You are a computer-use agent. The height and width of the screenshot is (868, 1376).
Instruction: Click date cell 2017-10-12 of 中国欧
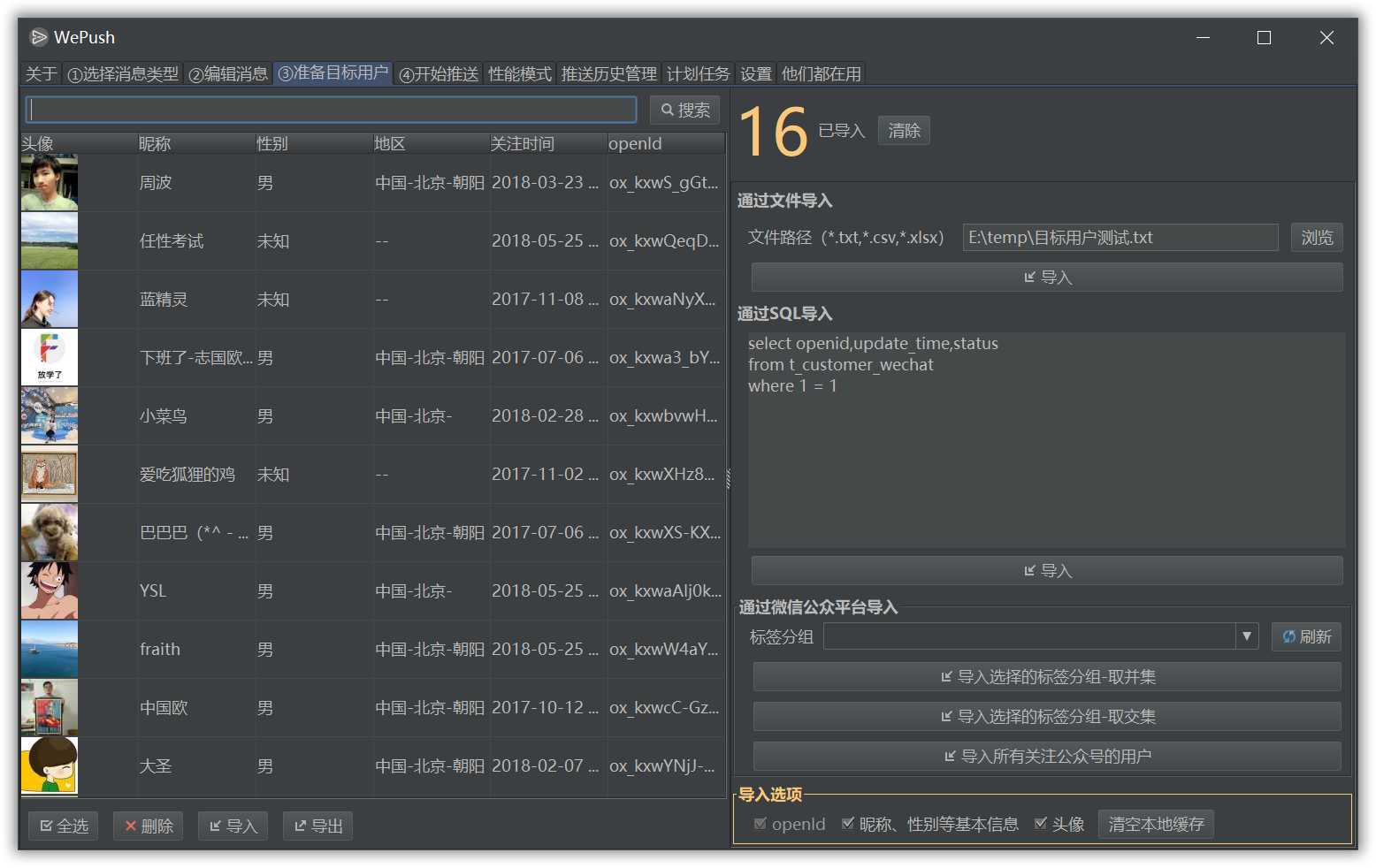click(548, 708)
